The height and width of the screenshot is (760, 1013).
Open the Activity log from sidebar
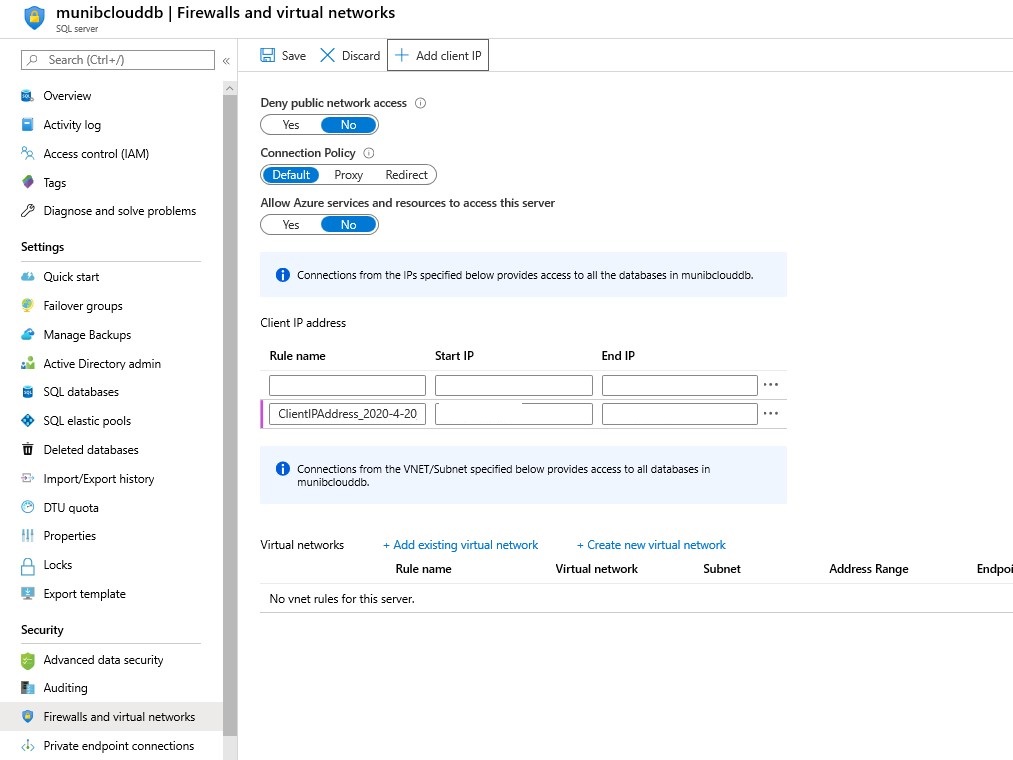[75, 124]
